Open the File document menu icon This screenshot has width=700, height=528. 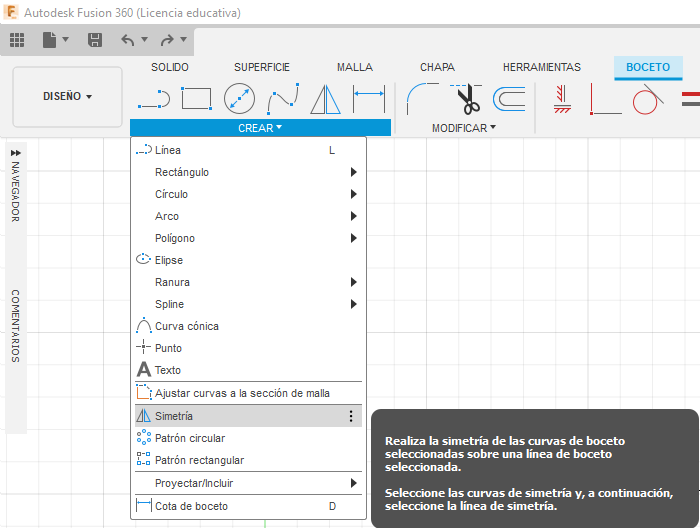point(49,40)
